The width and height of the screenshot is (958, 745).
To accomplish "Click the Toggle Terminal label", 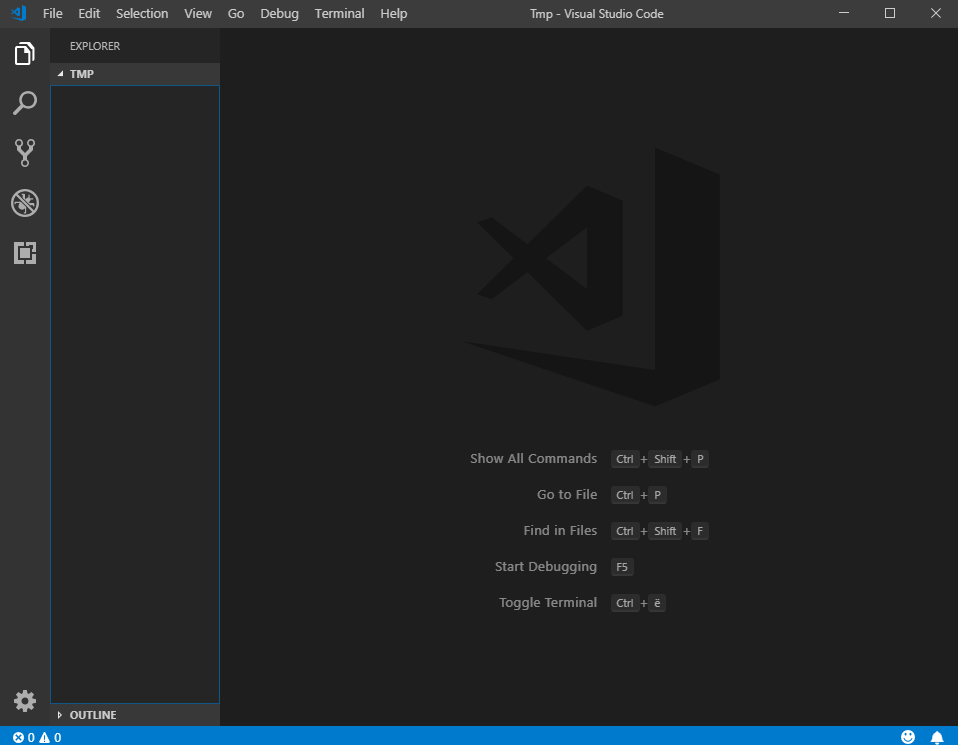I will (x=548, y=603).
